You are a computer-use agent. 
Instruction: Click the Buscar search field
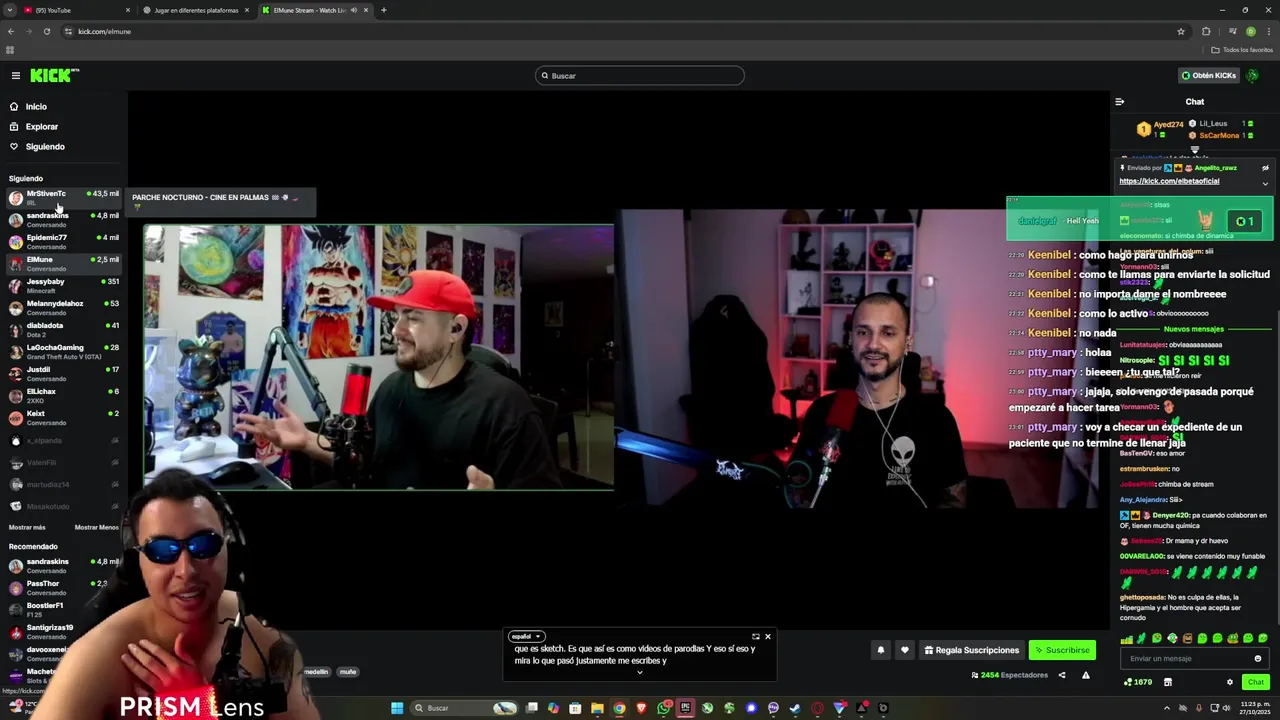coord(640,76)
